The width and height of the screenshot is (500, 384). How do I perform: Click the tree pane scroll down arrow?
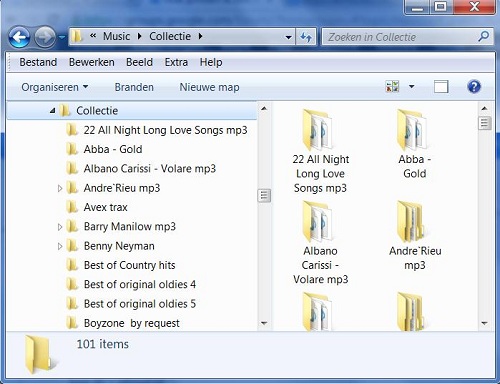[264, 323]
